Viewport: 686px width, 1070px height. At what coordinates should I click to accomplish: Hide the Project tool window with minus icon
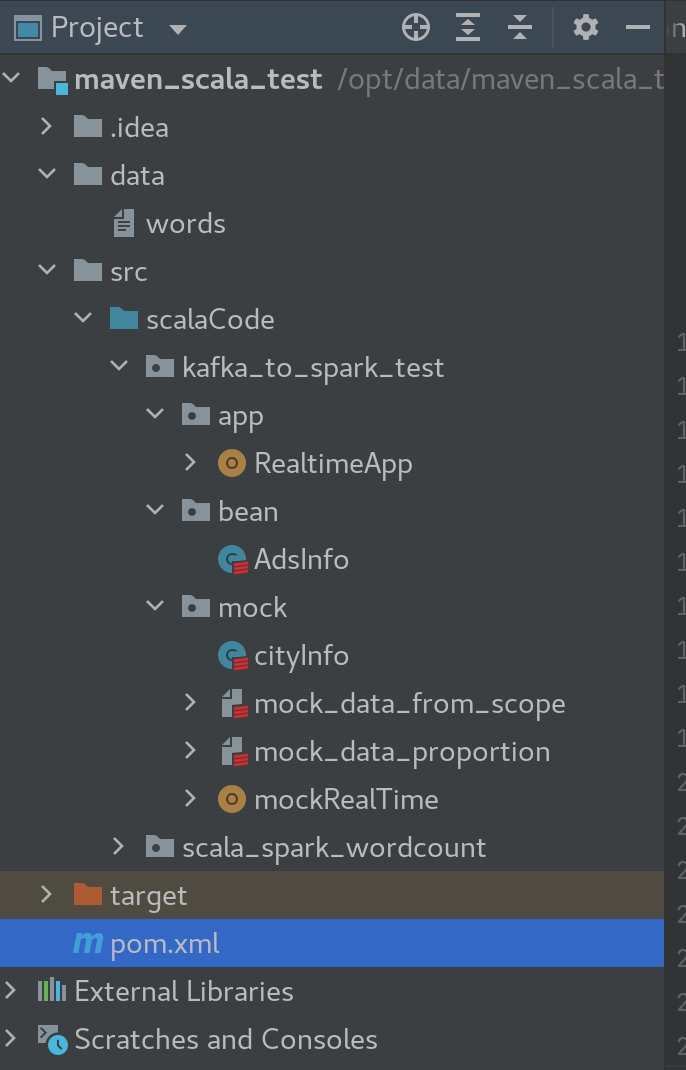pyautogui.click(x=638, y=28)
